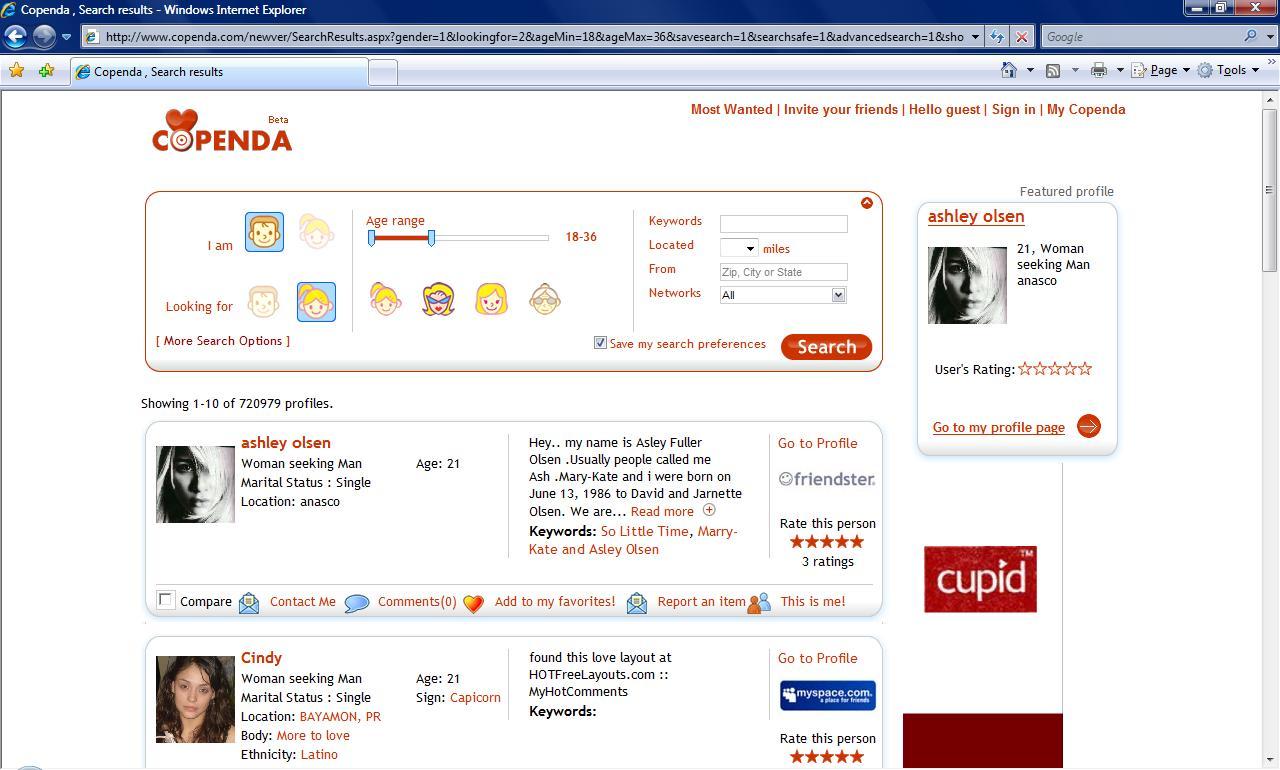The image size is (1280, 770).
Task: Toggle the masked woman age-group icon
Action: click(438, 299)
